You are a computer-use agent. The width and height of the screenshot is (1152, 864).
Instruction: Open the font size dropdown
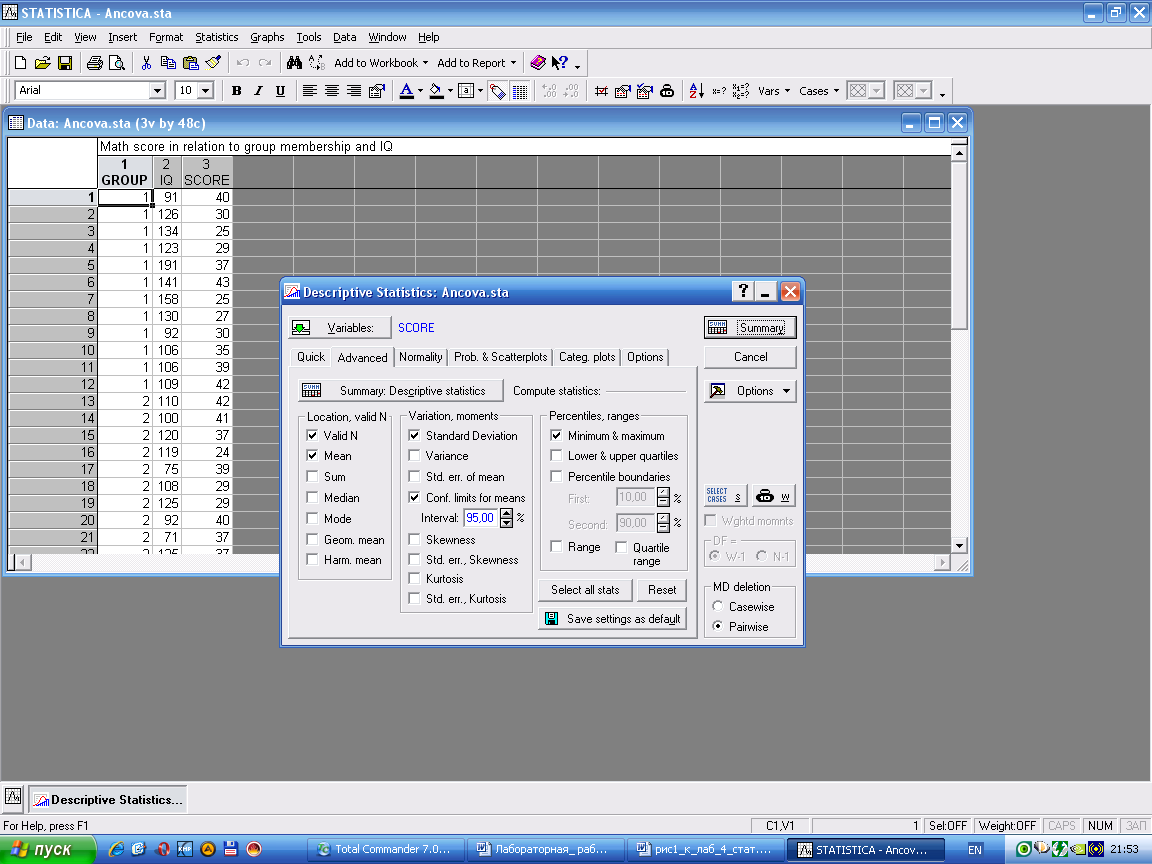click(x=206, y=91)
